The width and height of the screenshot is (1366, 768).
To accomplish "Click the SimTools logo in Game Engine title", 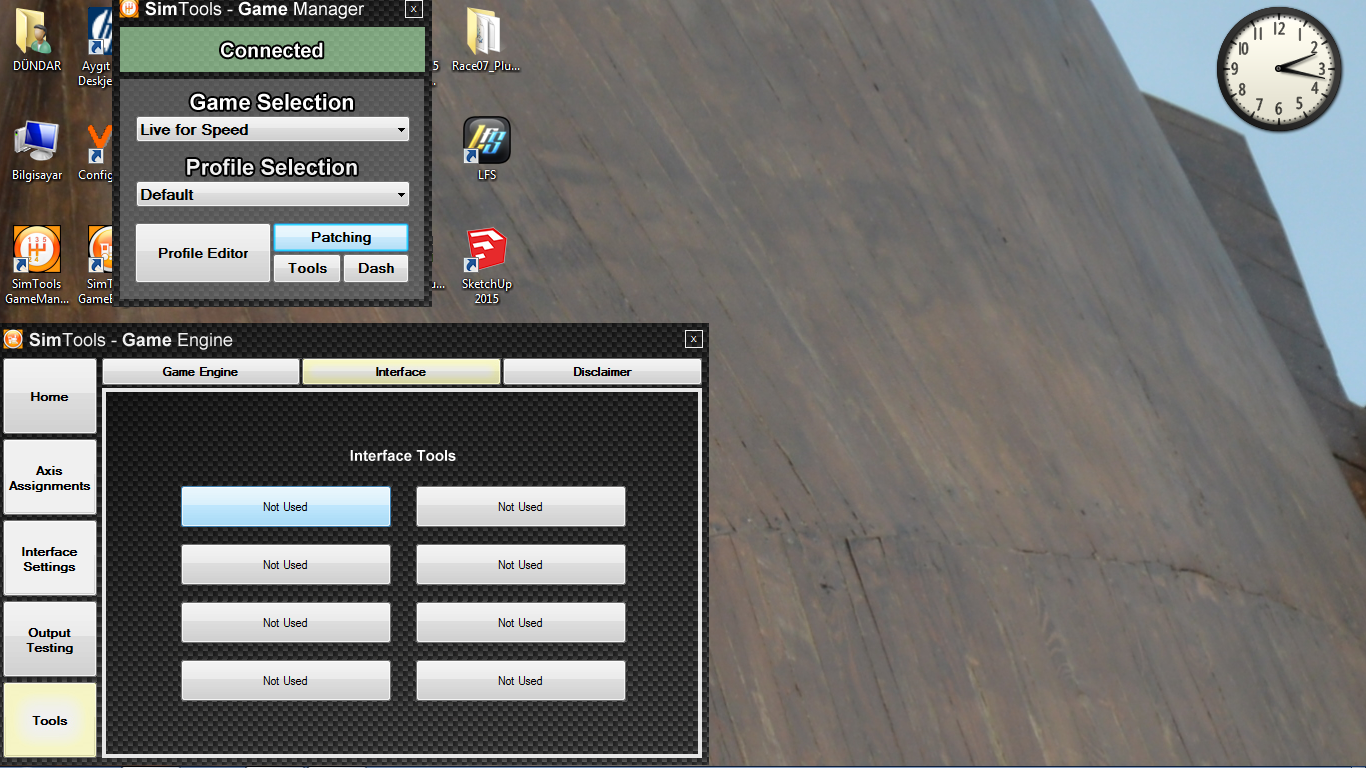I will (x=14, y=339).
